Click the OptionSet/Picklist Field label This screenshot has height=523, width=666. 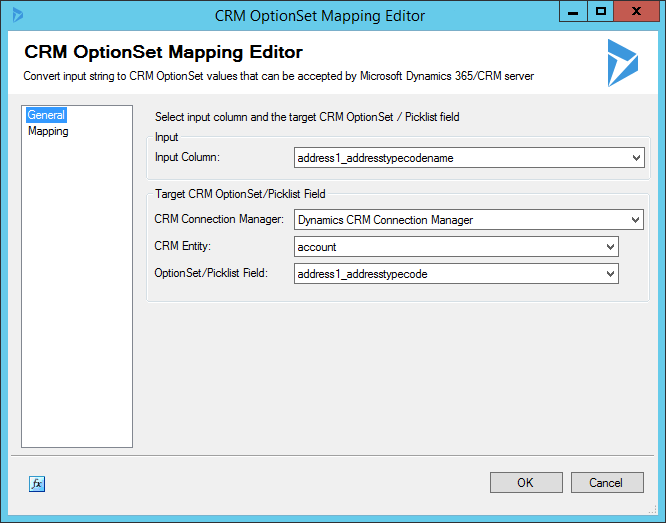(x=211, y=273)
